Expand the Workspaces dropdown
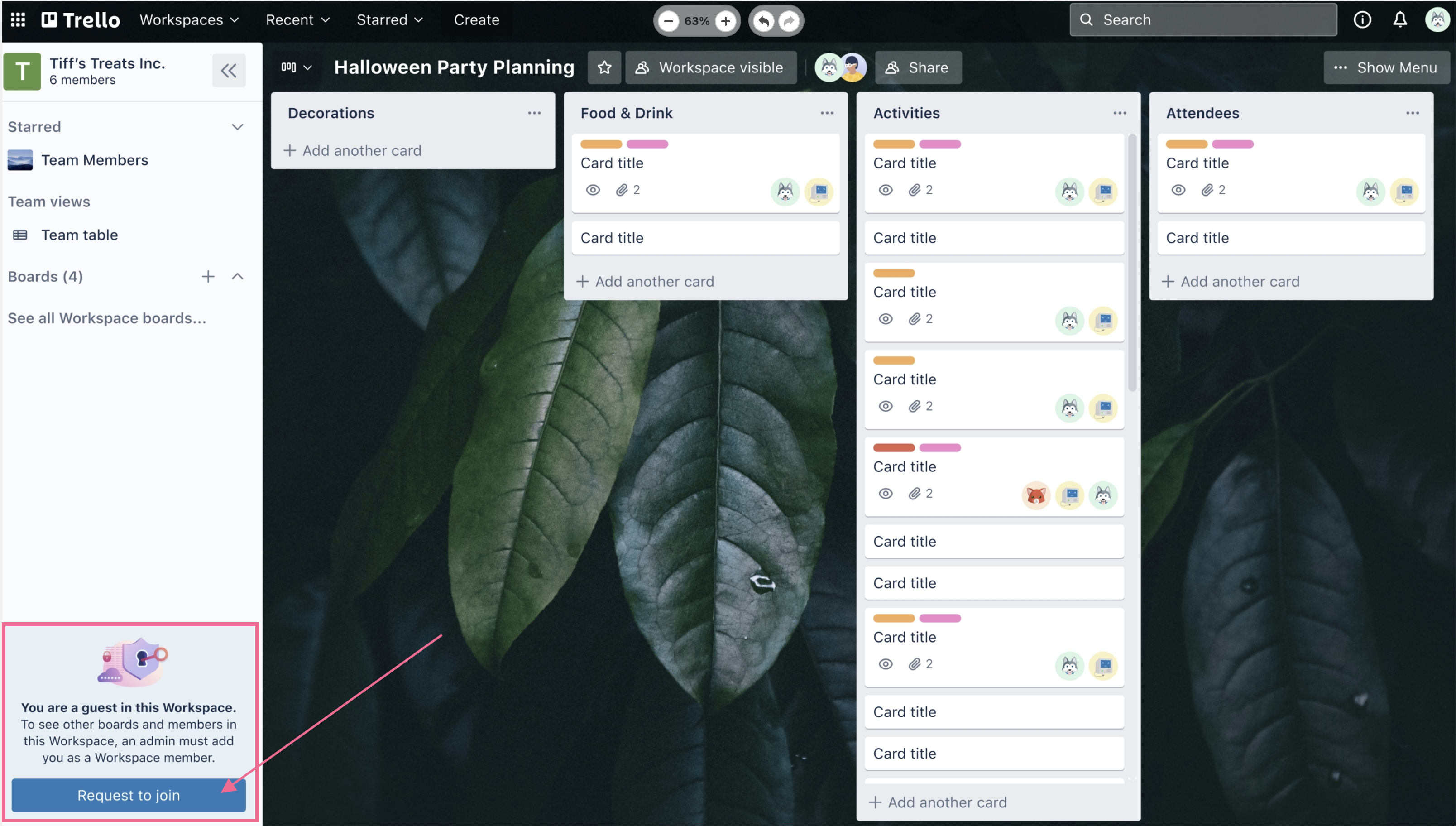 click(x=189, y=20)
